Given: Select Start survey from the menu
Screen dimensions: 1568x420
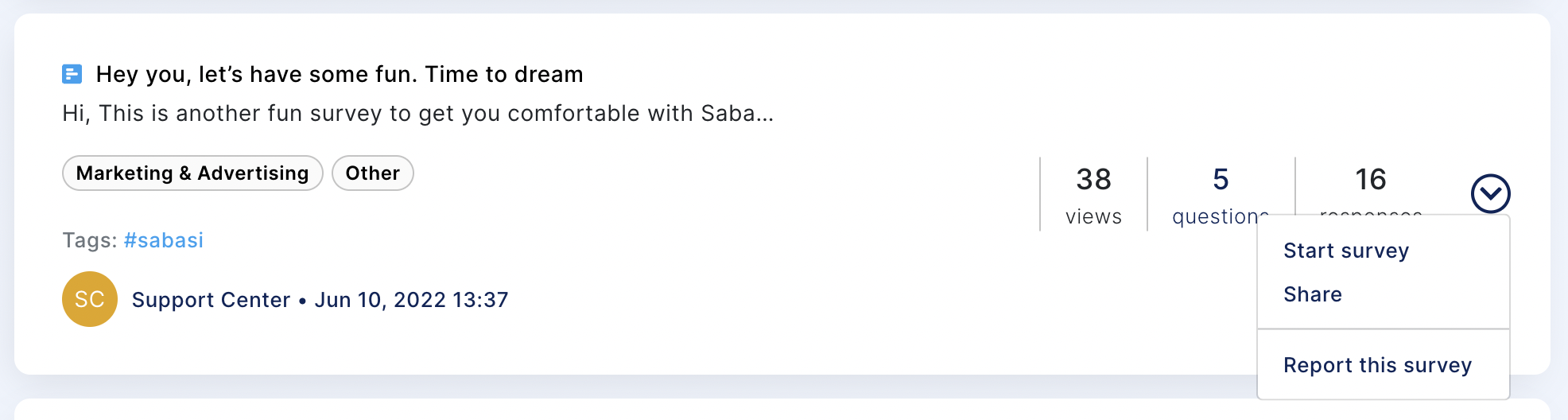Looking at the screenshot, I should pos(1345,251).
